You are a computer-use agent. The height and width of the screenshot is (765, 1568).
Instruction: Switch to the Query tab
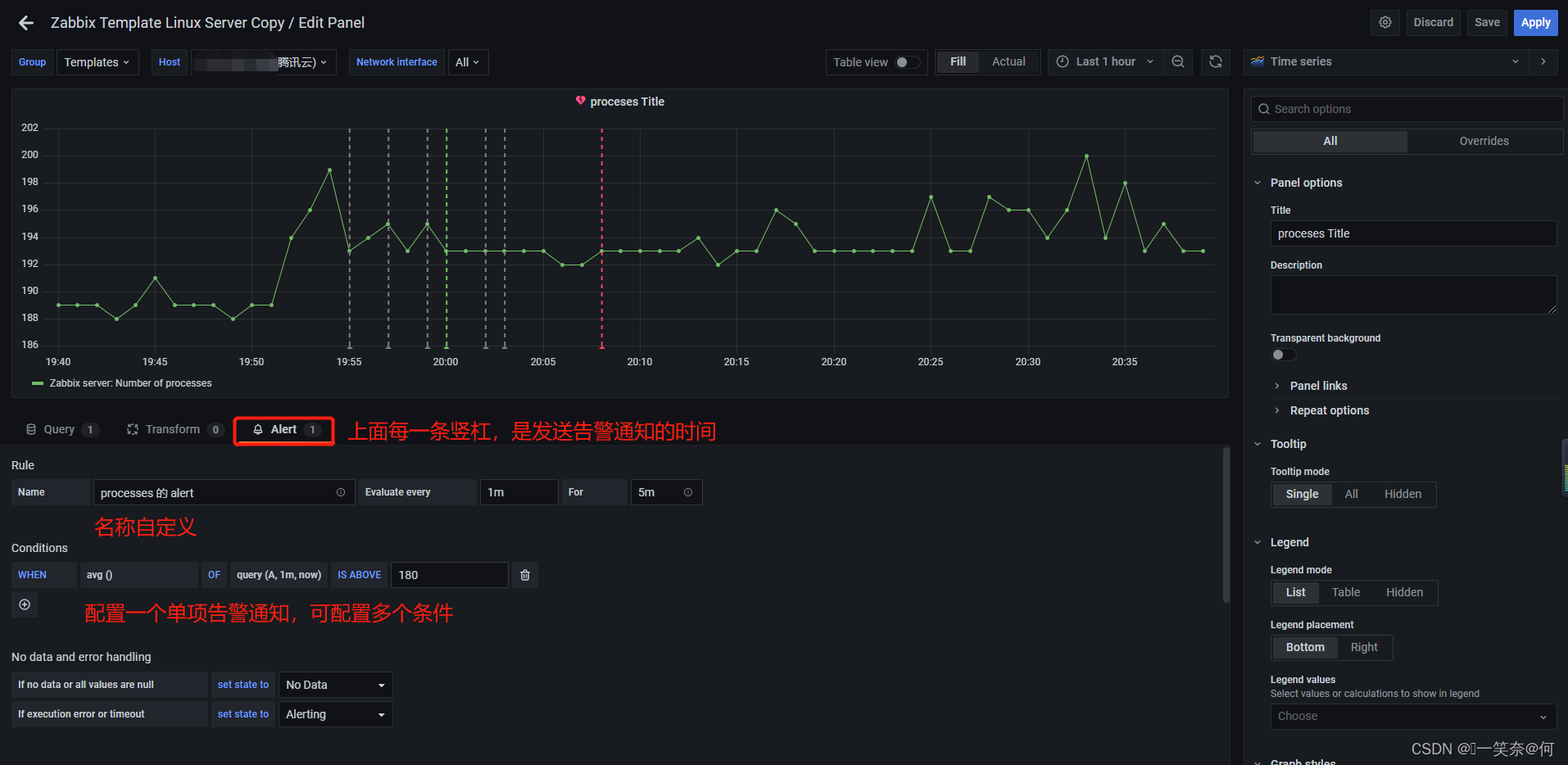(x=61, y=429)
